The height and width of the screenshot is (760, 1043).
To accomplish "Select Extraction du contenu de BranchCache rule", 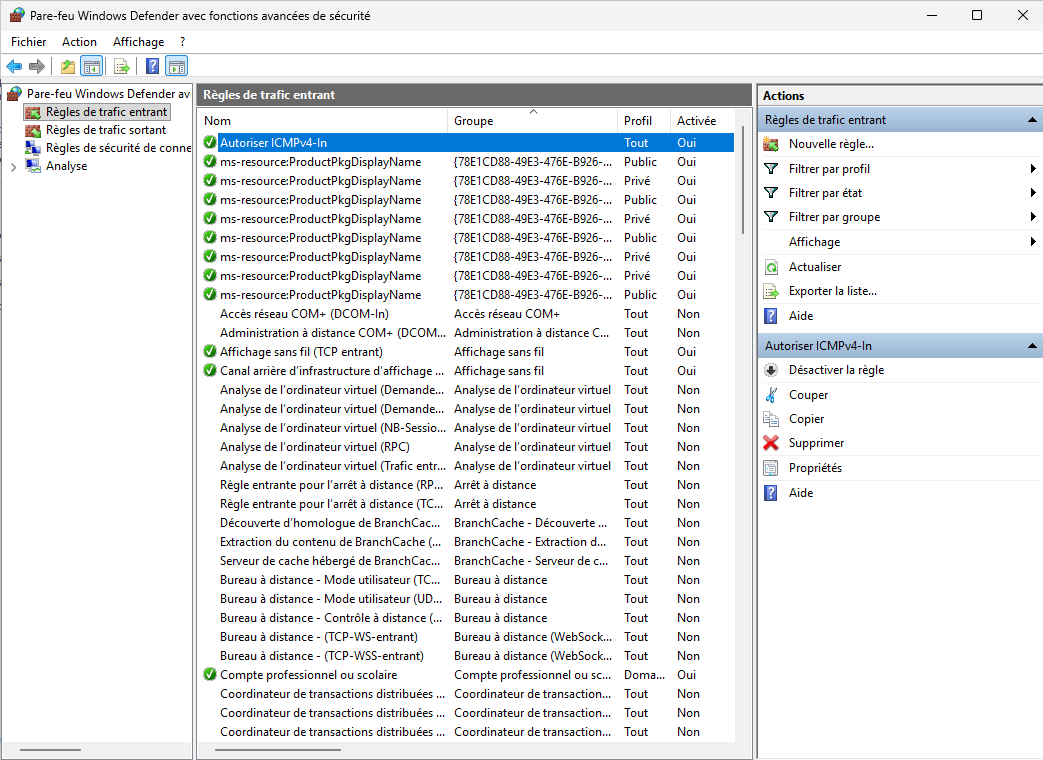I will (468, 542).
